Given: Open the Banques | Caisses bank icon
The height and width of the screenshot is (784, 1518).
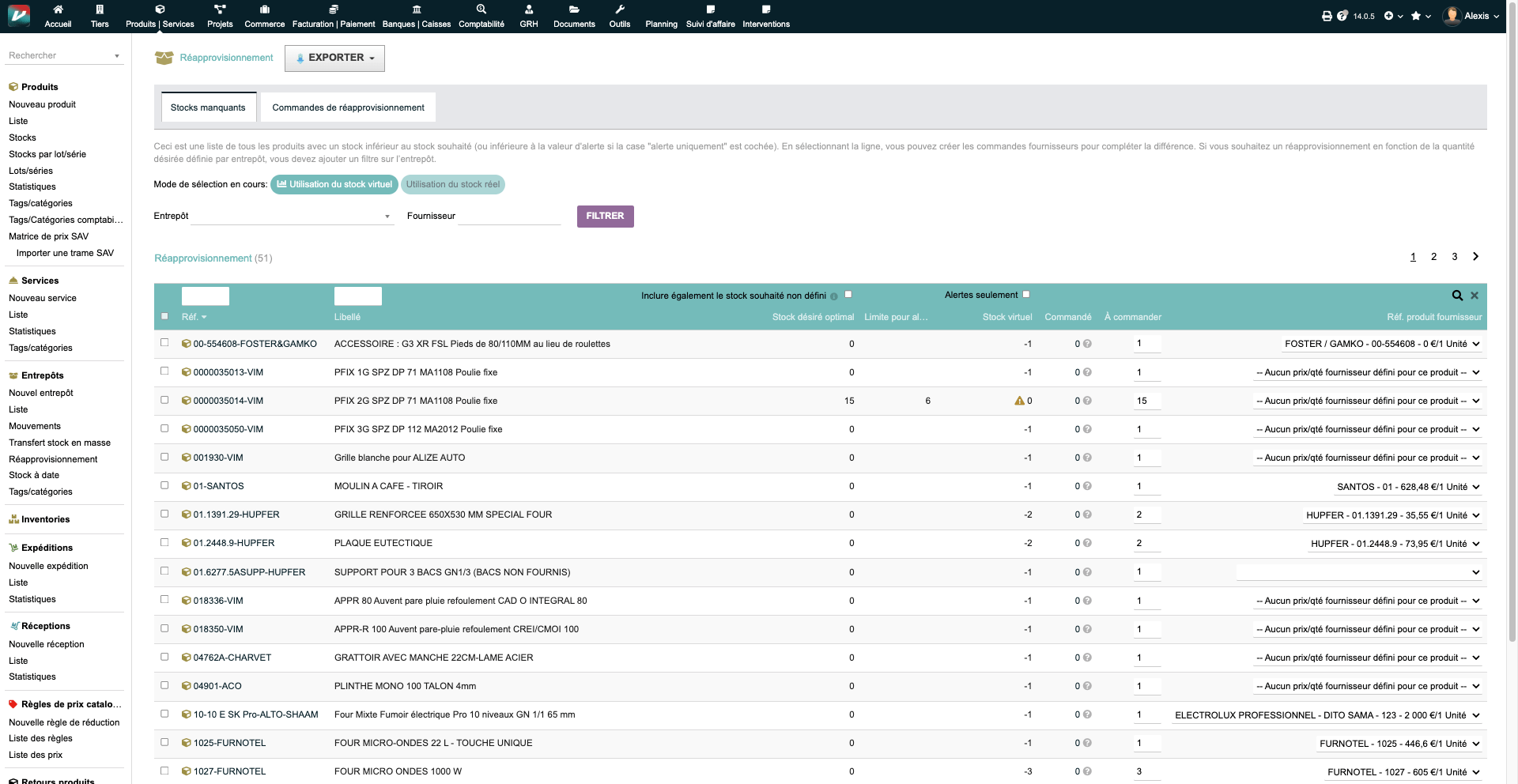Looking at the screenshot, I should tap(416, 9).
